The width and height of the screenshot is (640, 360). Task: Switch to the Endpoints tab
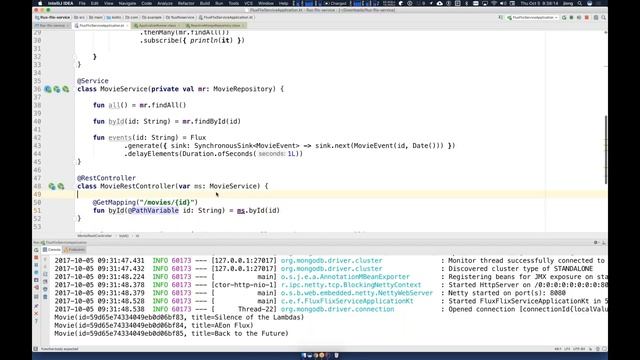(74, 249)
